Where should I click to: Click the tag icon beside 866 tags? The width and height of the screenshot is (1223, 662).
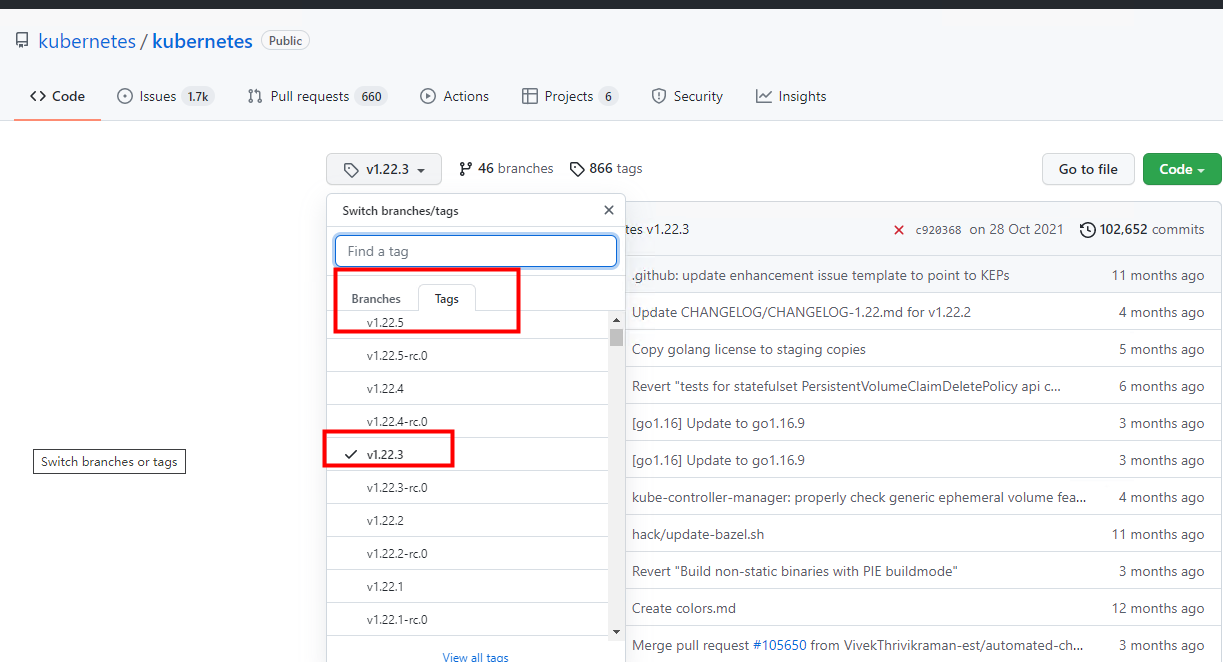pos(577,169)
